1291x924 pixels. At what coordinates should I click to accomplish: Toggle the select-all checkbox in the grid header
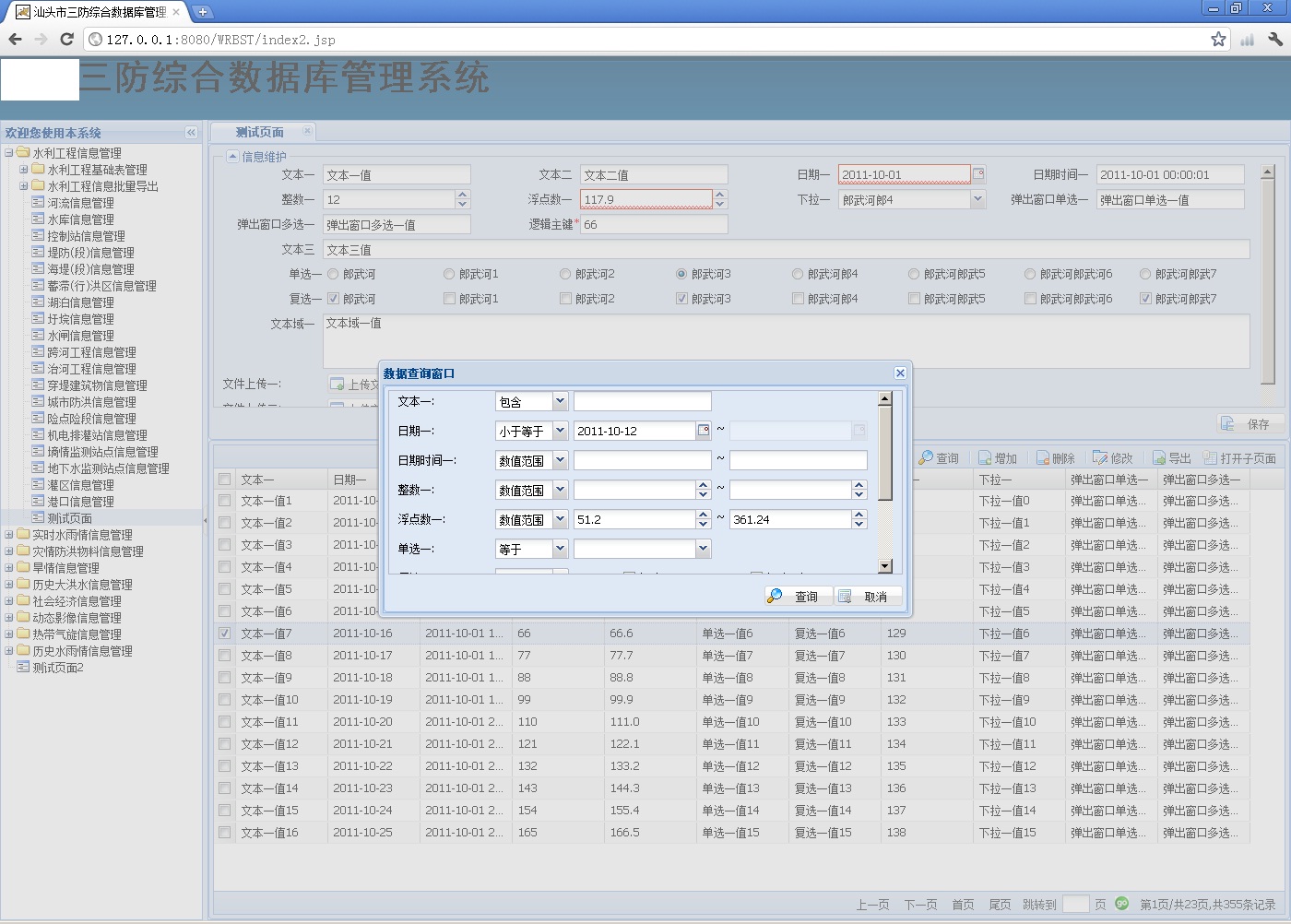225,480
